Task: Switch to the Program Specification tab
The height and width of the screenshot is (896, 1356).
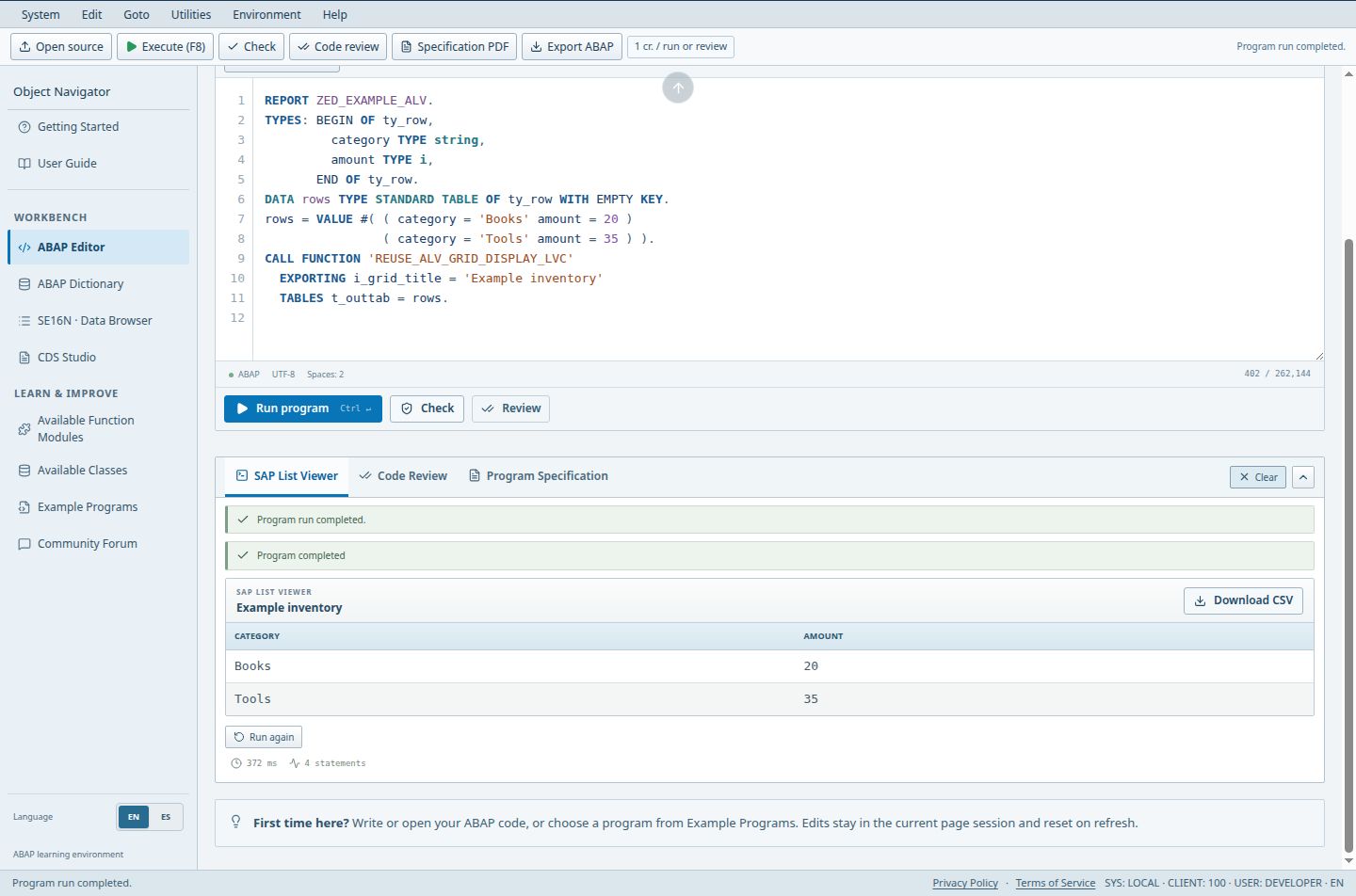Action: (x=539, y=476)
